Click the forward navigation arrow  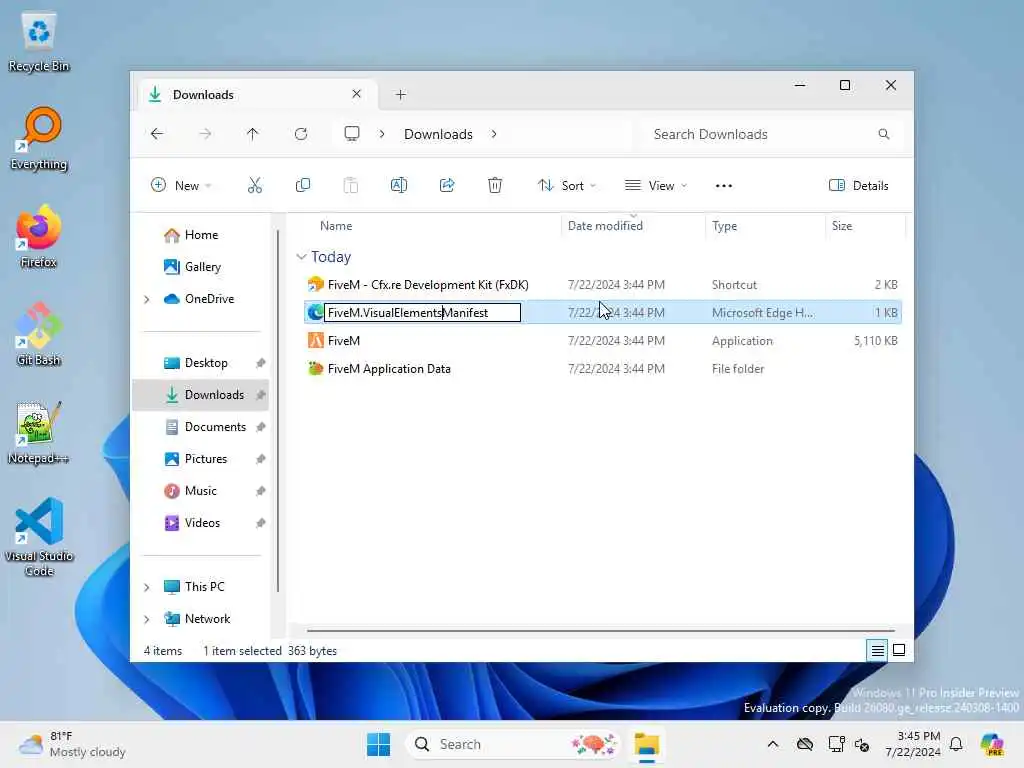pyautogui.click(x=205, y=134)
